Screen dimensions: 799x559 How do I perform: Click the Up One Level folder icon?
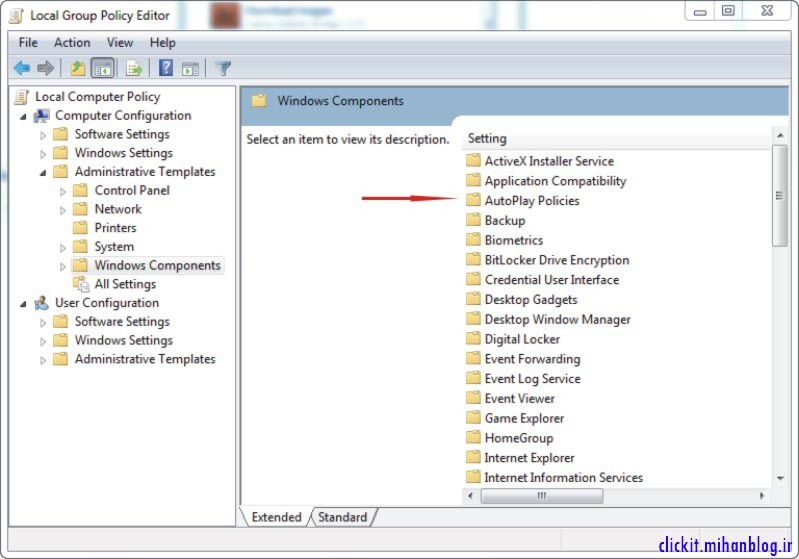point(77,68)
